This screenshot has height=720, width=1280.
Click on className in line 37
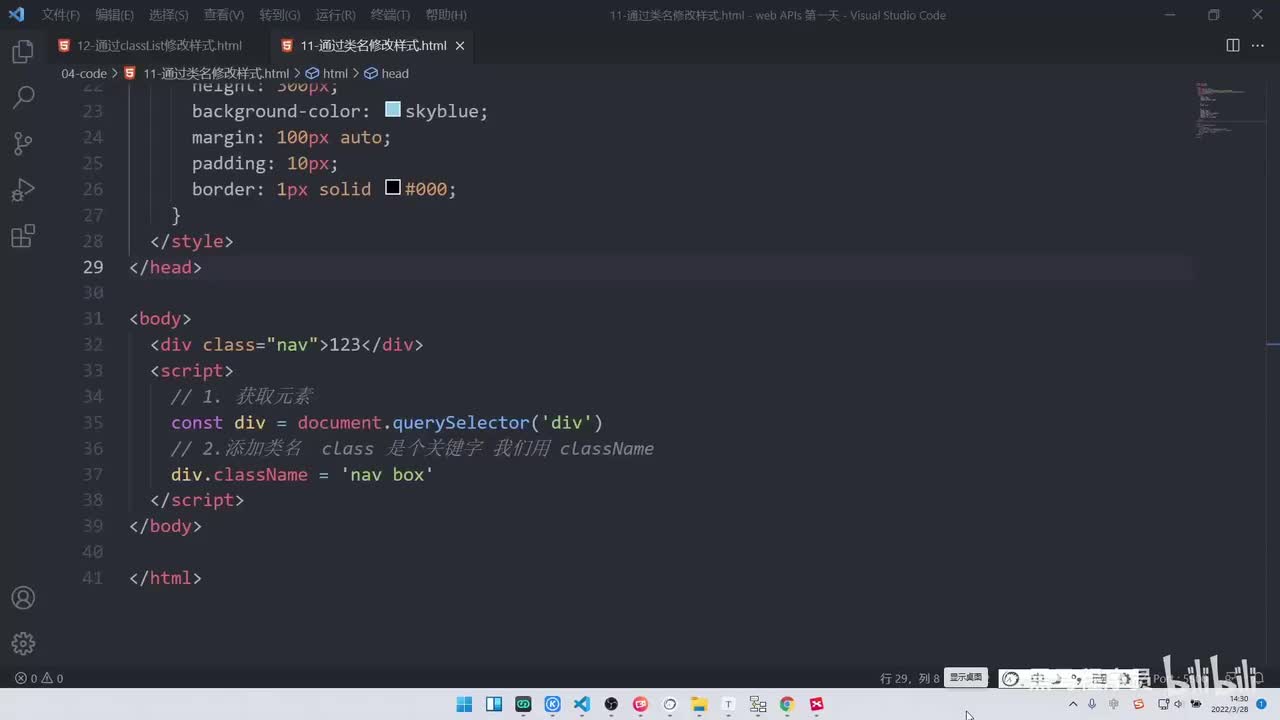(x=260, y=474)
